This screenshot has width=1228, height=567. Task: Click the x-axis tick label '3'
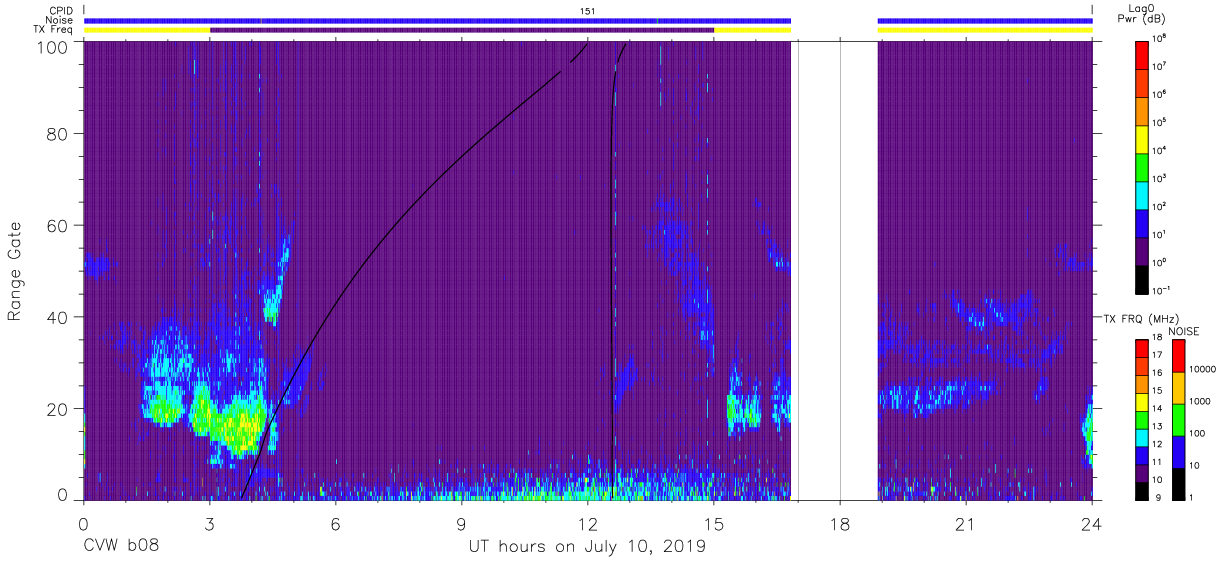(x=209, y=523)
